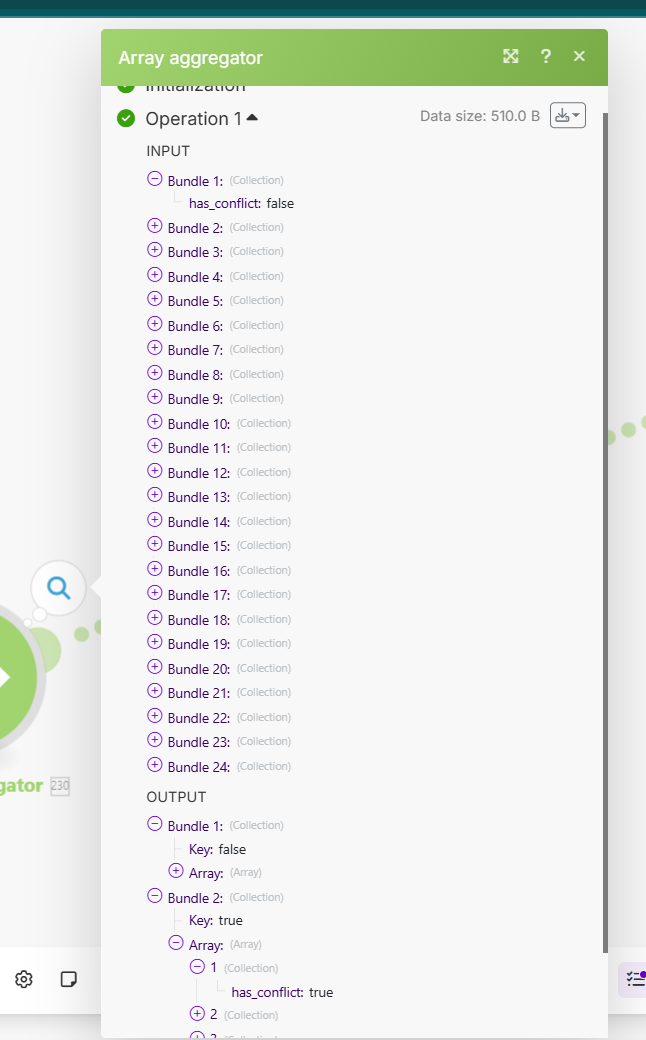Screen dimensions: 646x1040
Task: Expand INPUT Bundle 10
Action: coord(155,422)
